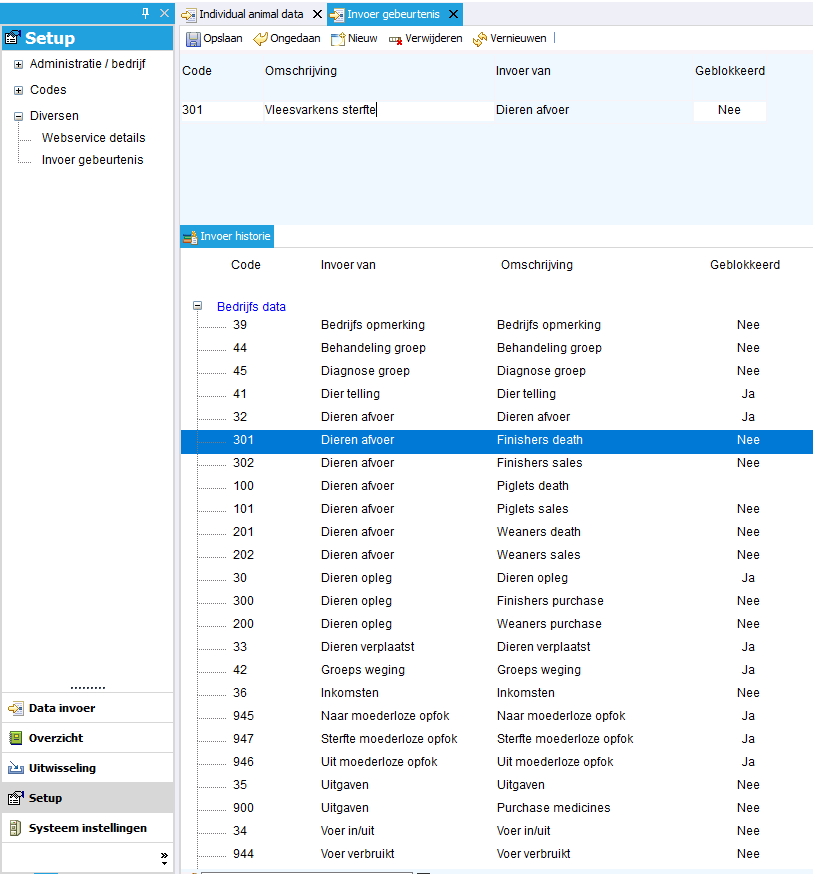Image resolution: width=813 pixels, height=874 pixels.
Task: Select row 900 Purchase medicines
Action: pyautogui.click(x=496, y=808)
